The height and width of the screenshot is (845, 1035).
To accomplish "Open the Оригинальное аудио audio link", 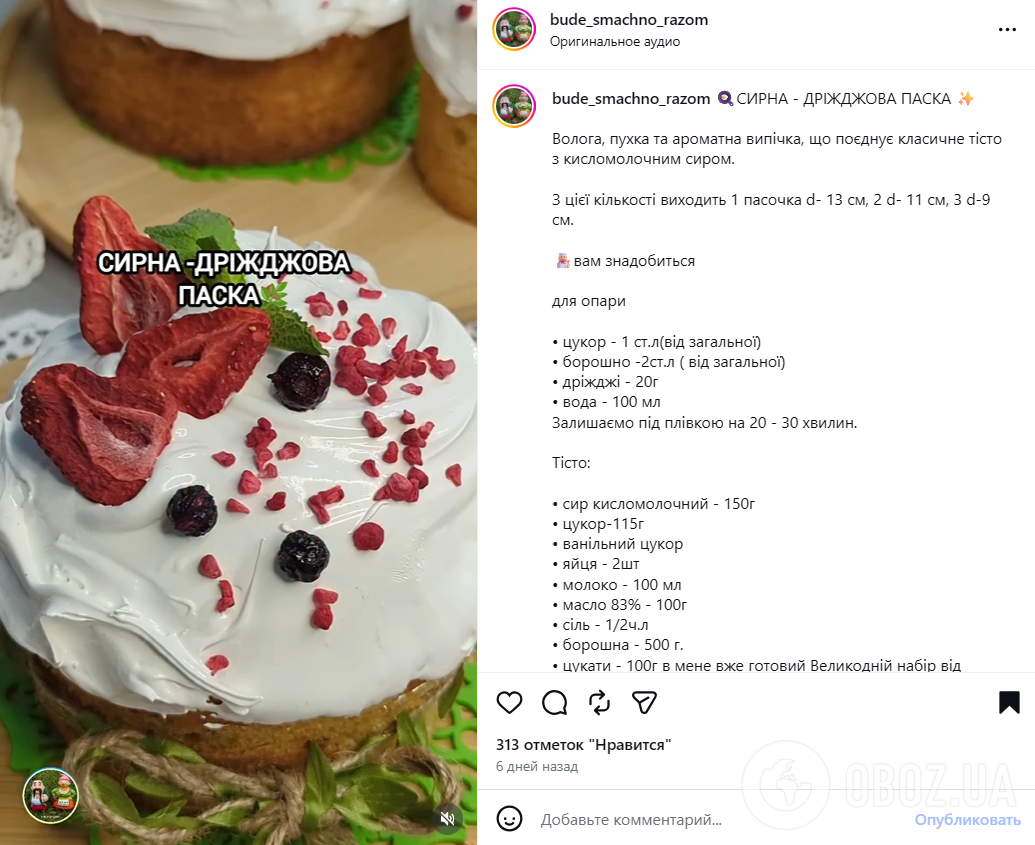I will coord(615,42).
